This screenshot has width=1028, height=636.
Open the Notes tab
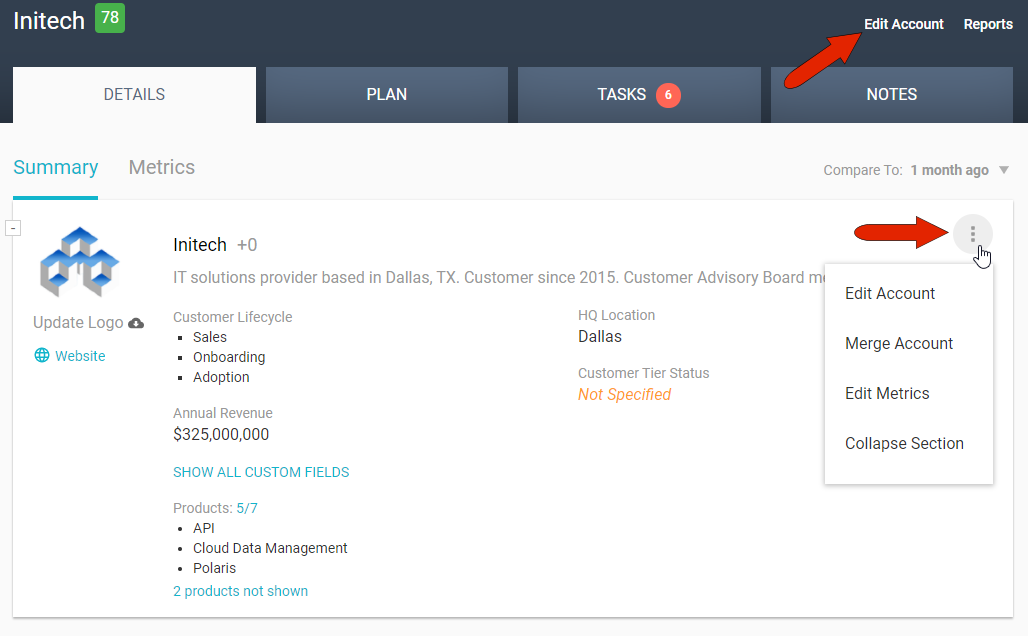click(891, 95)
